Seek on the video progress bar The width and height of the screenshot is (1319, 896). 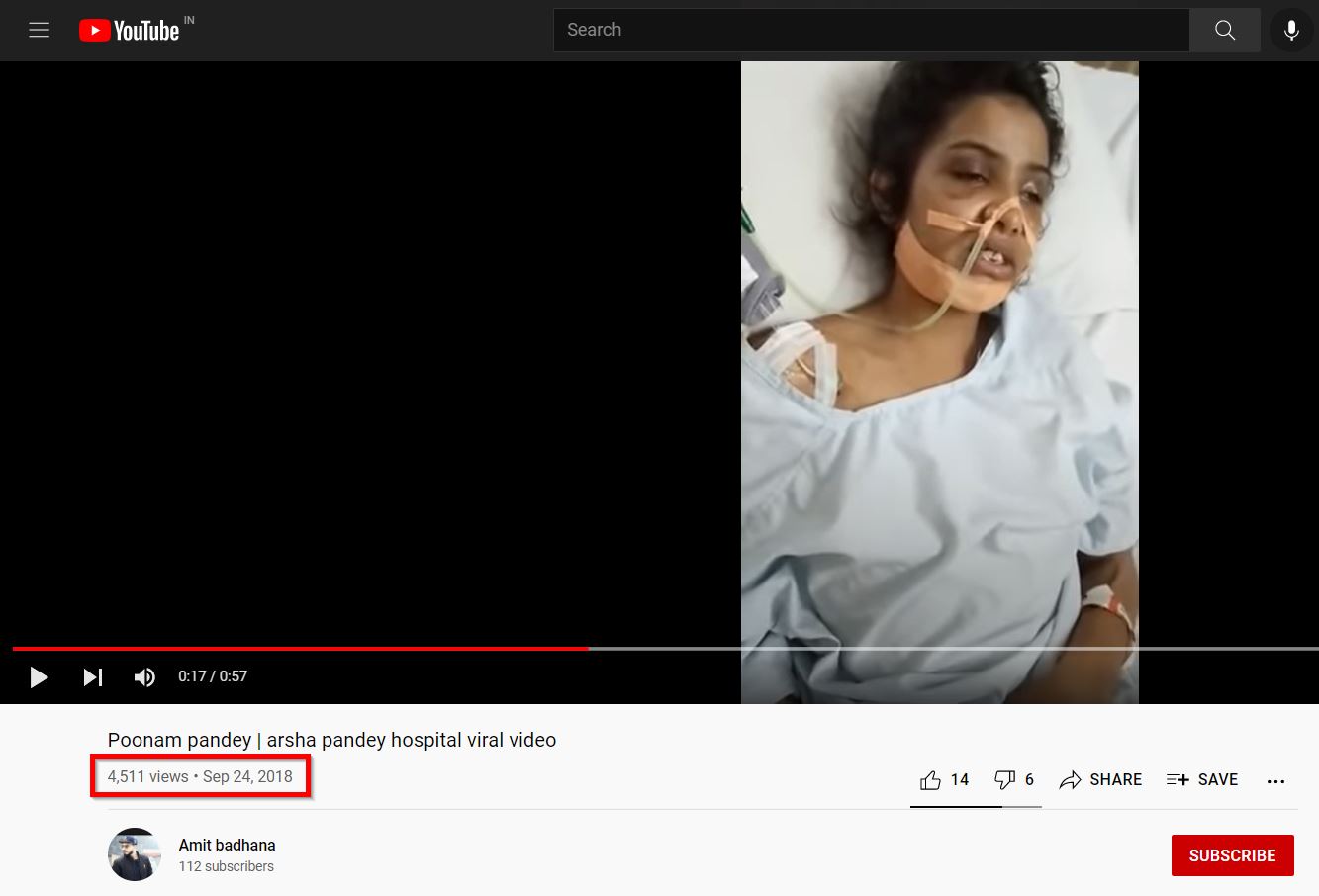pyautogui.click(x=792, y=649)
